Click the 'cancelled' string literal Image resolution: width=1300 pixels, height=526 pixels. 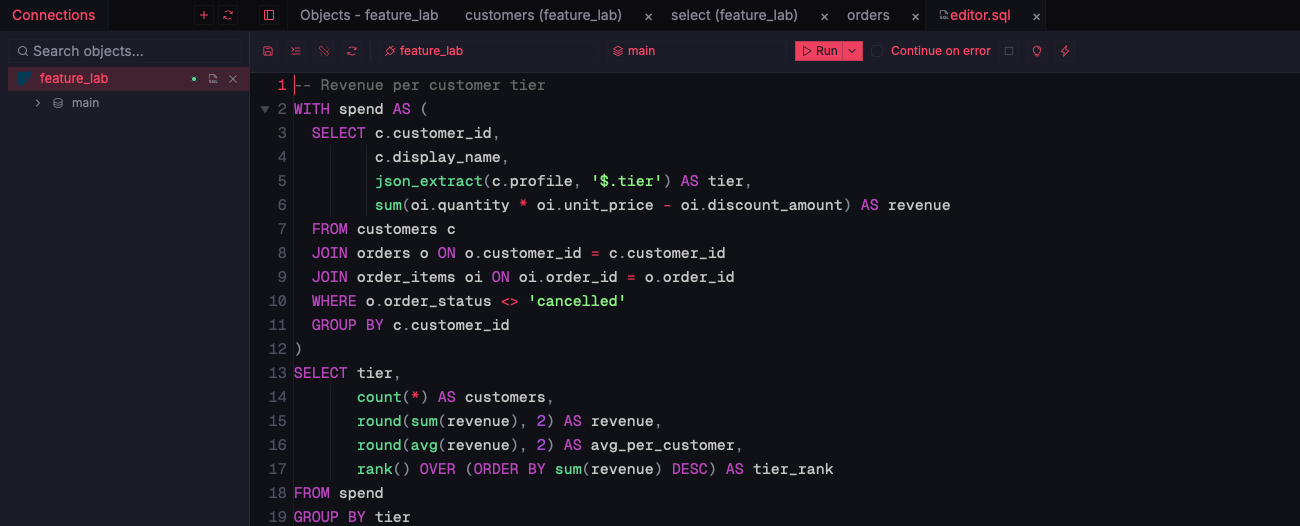point(577,301)
